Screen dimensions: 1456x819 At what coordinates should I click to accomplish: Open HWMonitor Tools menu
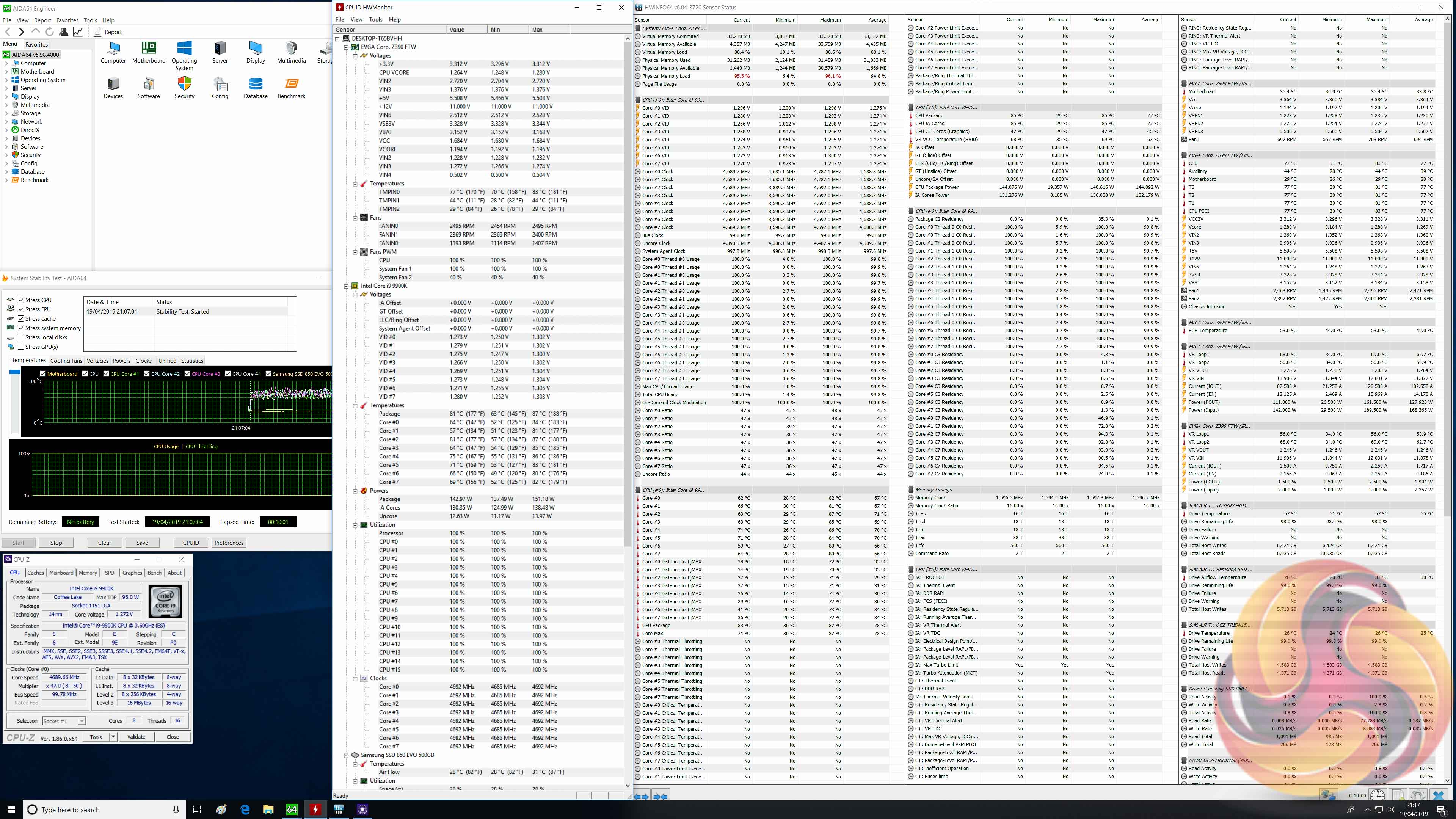click(x=375, y=19)
